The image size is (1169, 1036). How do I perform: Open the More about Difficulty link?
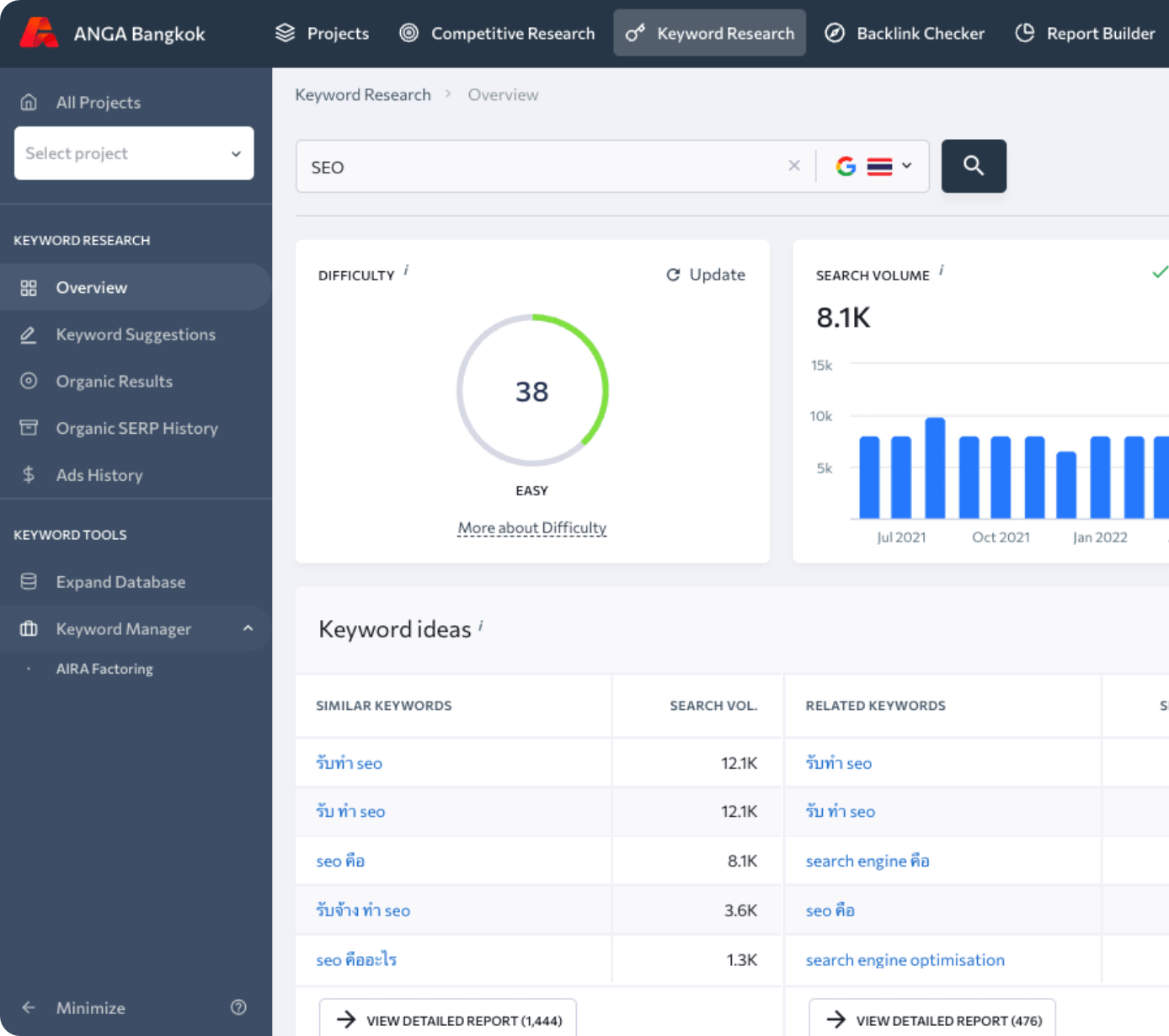tap(532, 528)
